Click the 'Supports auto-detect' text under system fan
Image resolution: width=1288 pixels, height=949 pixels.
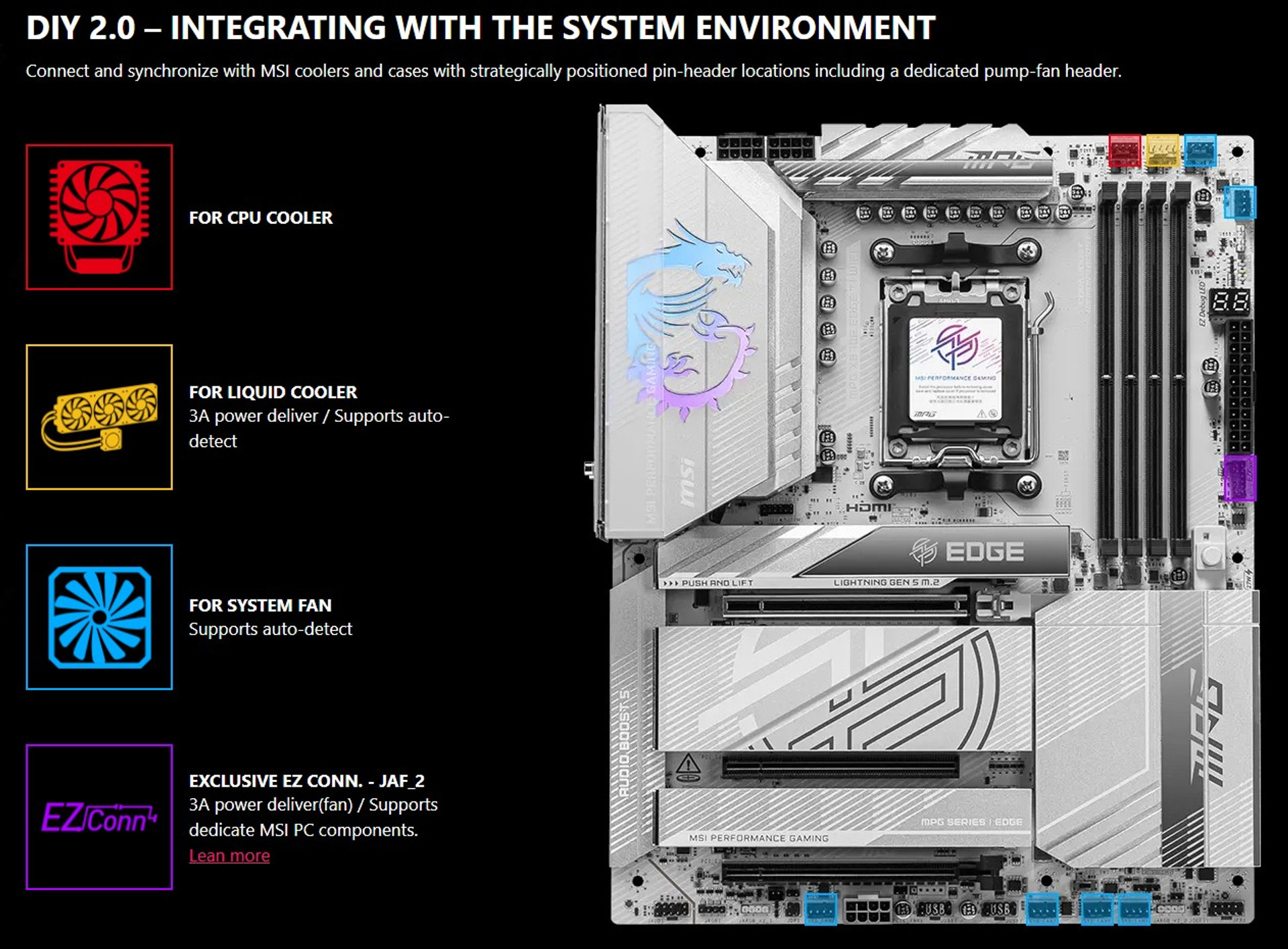click(x=270, y=629)
